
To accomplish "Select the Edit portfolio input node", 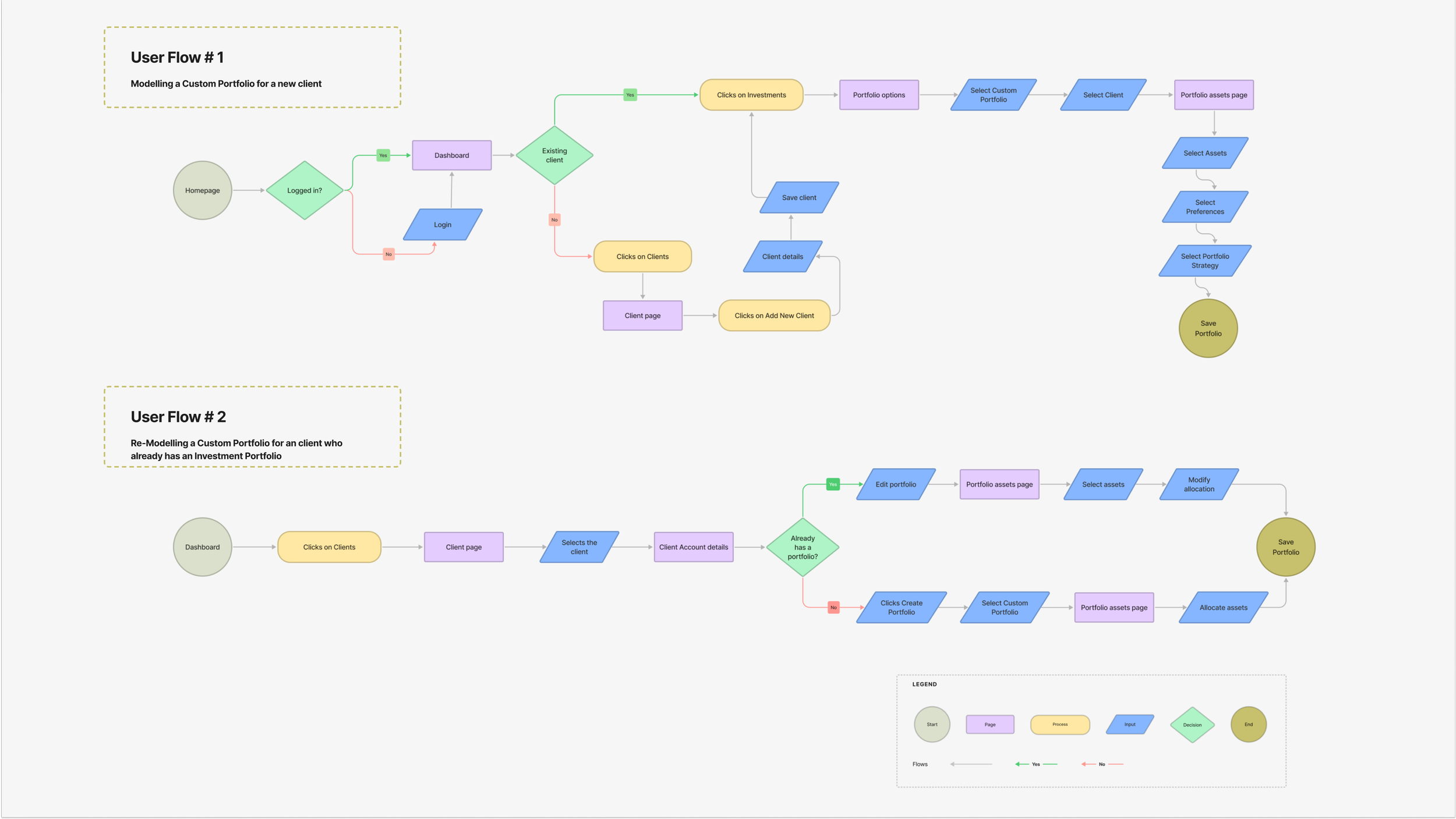I will (x=896, y=484).
